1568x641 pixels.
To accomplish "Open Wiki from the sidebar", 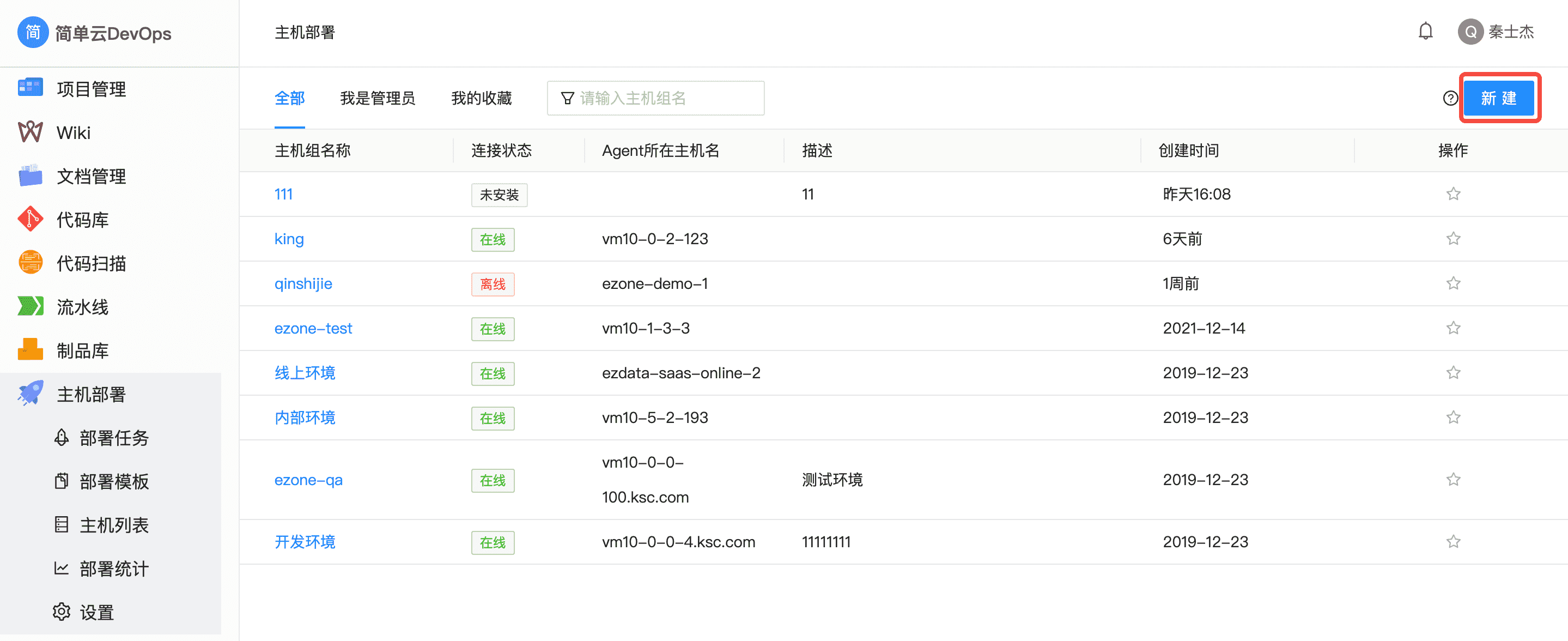I will click(x=73, y=132).
